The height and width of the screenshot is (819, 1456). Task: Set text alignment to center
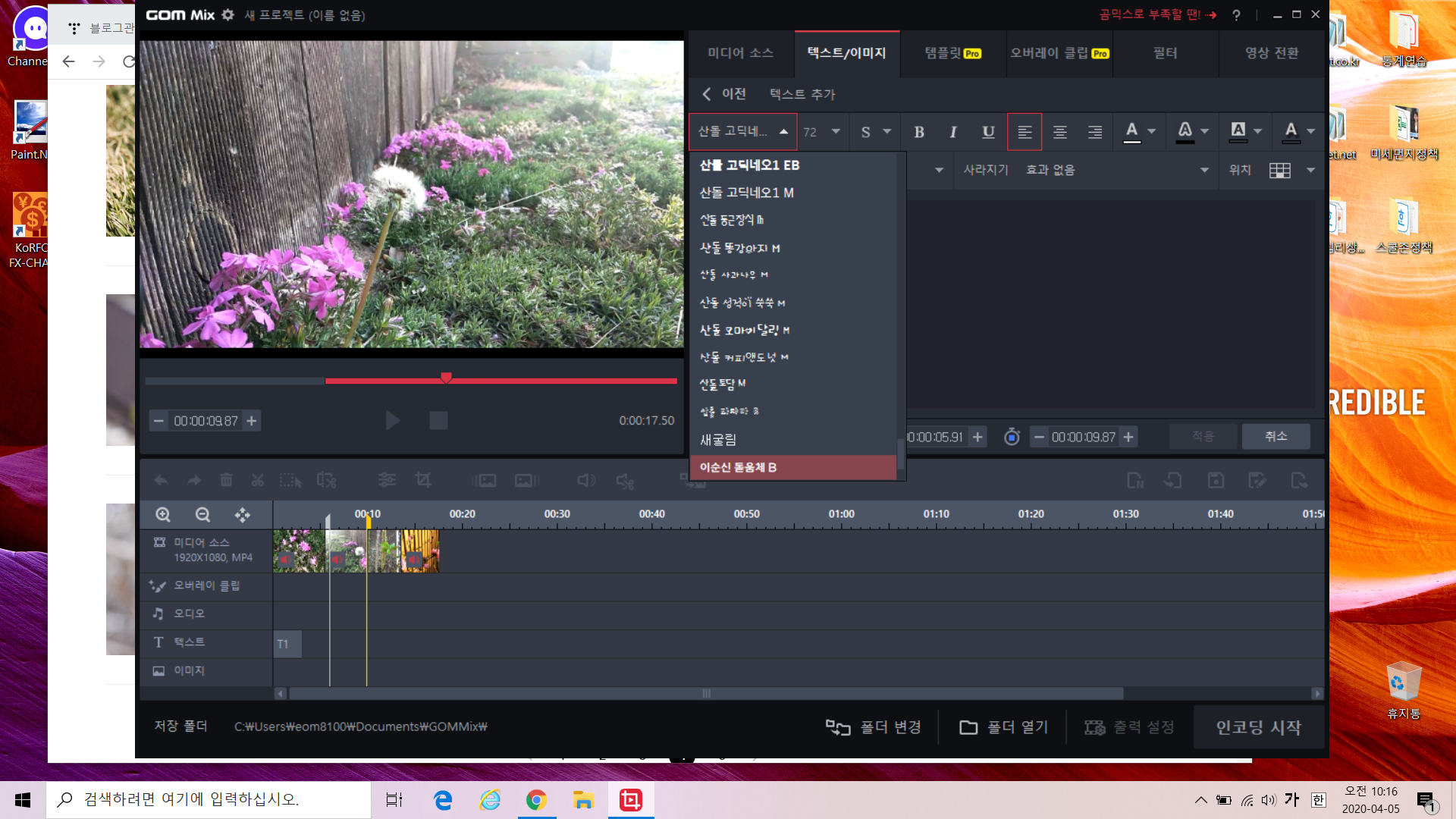[1059, 132]
